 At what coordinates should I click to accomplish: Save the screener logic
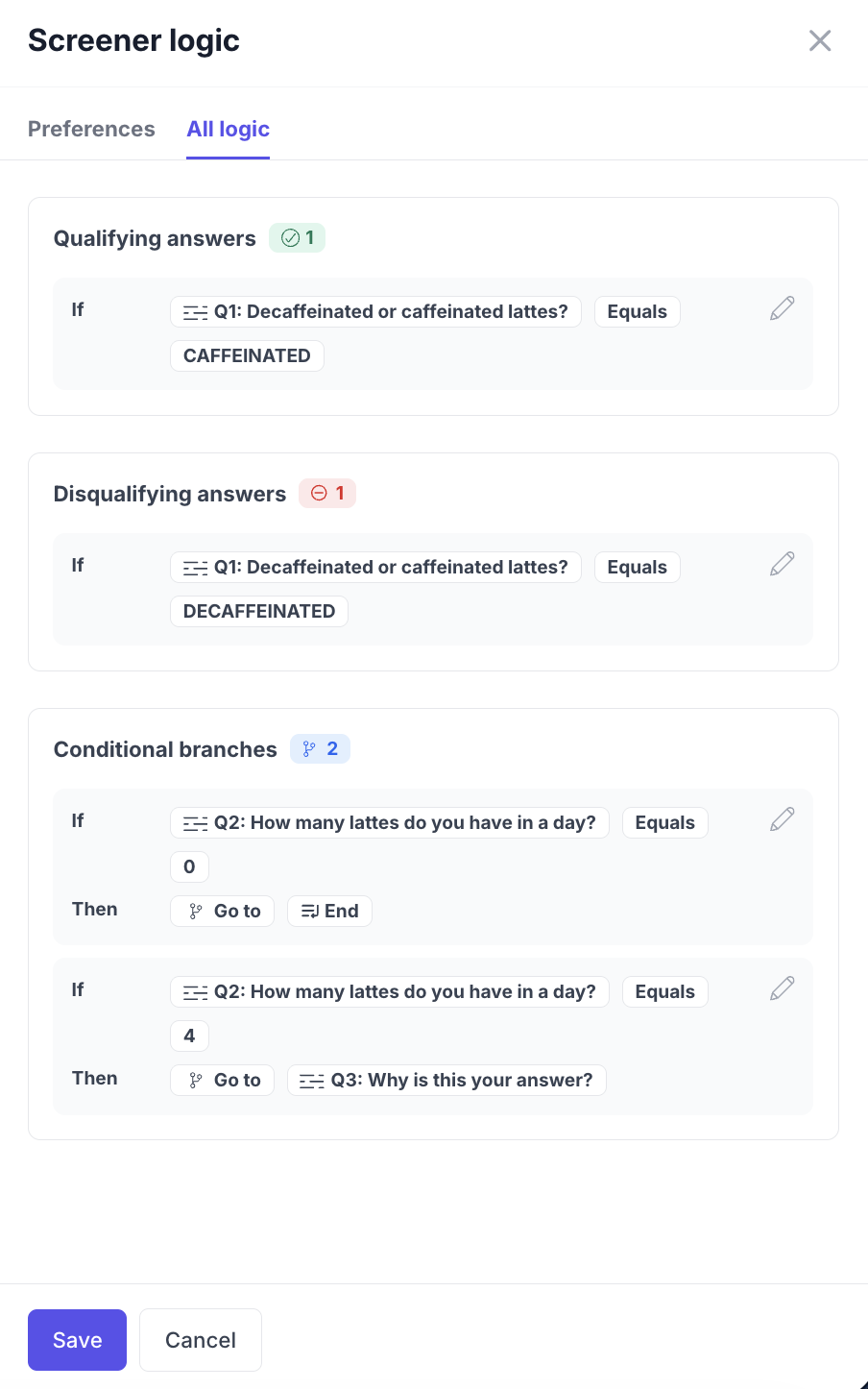(x=77, y=1340)
